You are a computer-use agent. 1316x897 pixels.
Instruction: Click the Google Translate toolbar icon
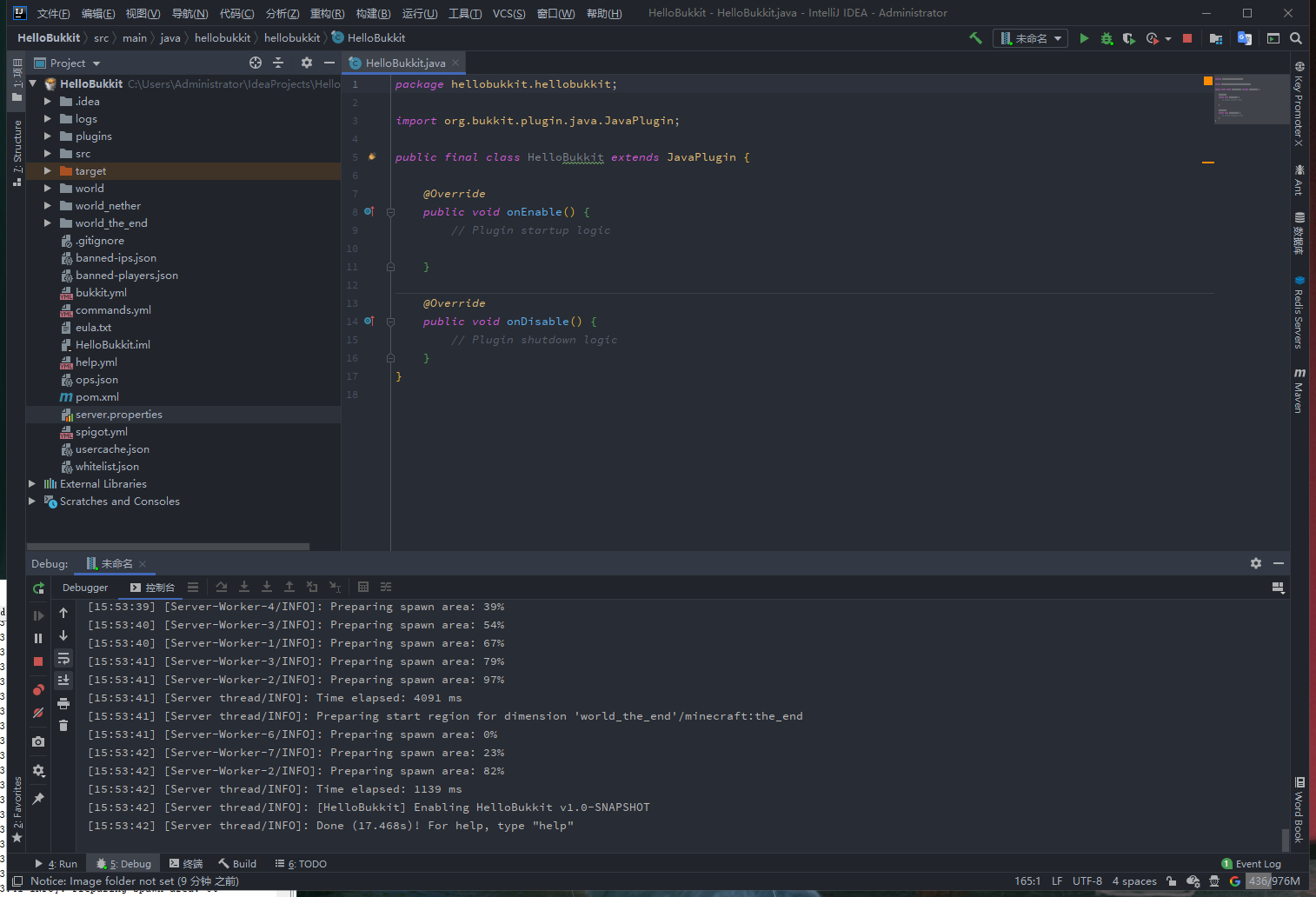[1245, 38]
